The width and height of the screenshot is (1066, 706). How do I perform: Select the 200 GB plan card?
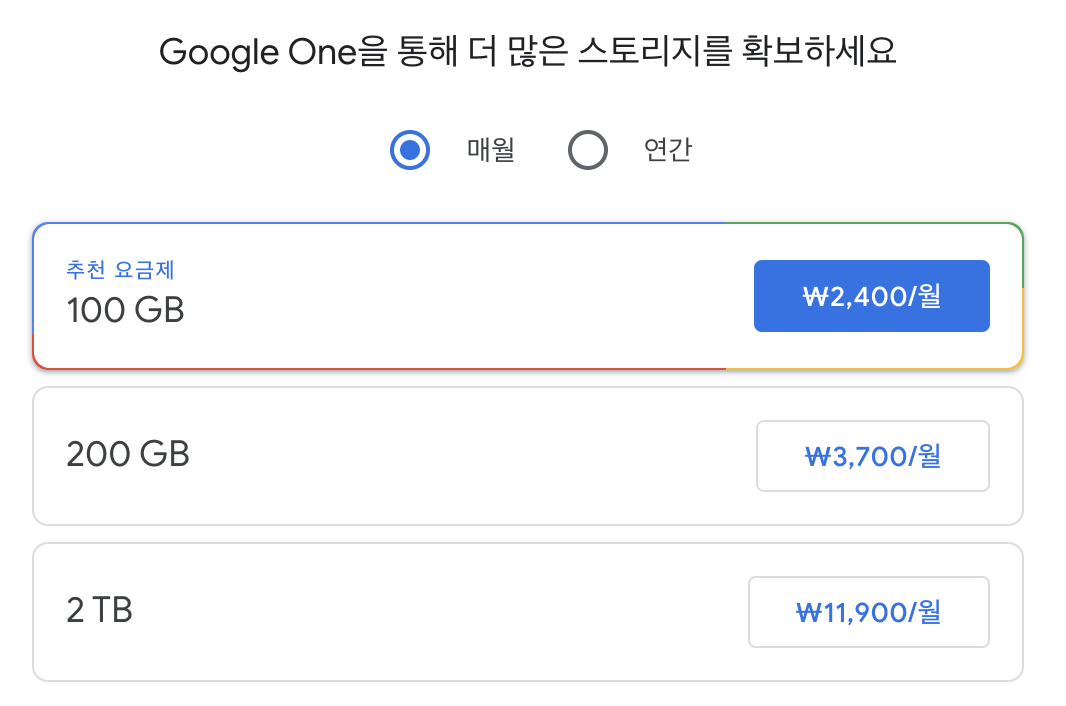point(528,456)
